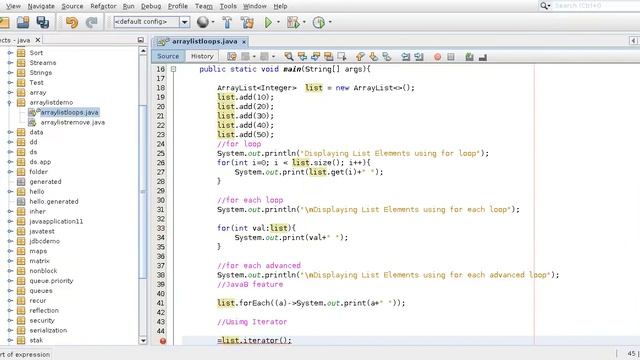Open the Source menu
640x360 pixels.
(x=72, y=6)
